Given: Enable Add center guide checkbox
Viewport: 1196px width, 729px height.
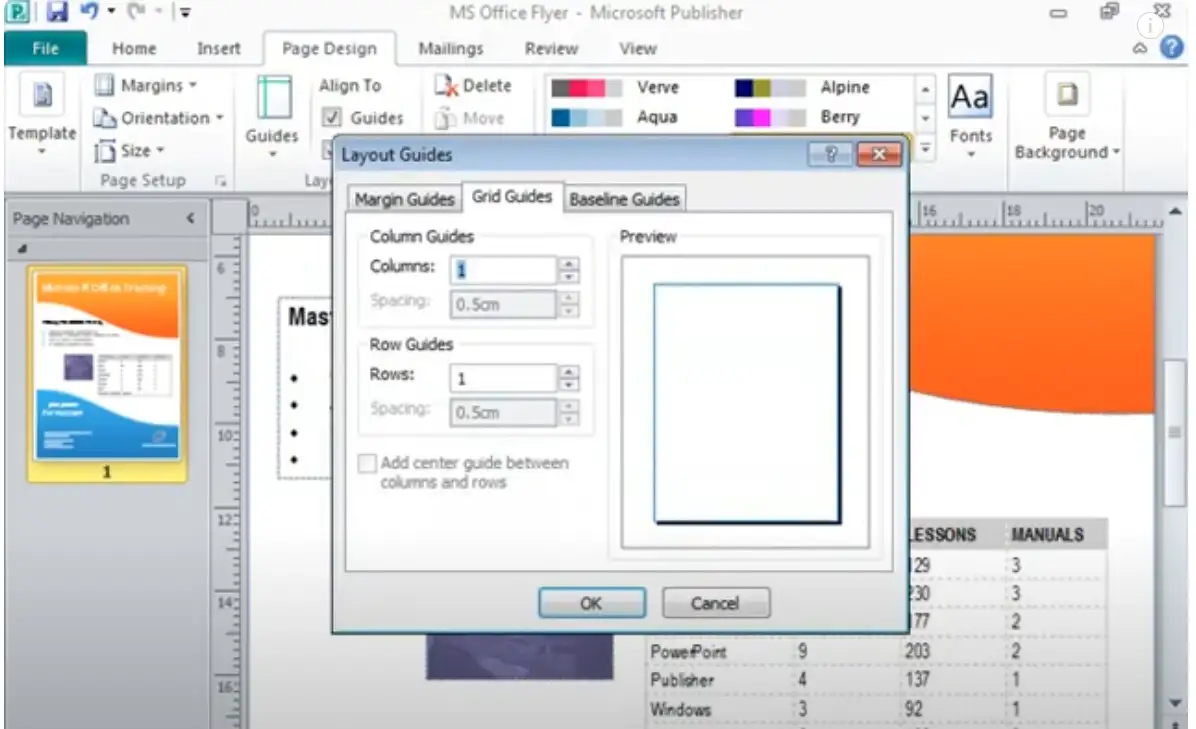Looking at the screenshot, I should tap(367, 464).
